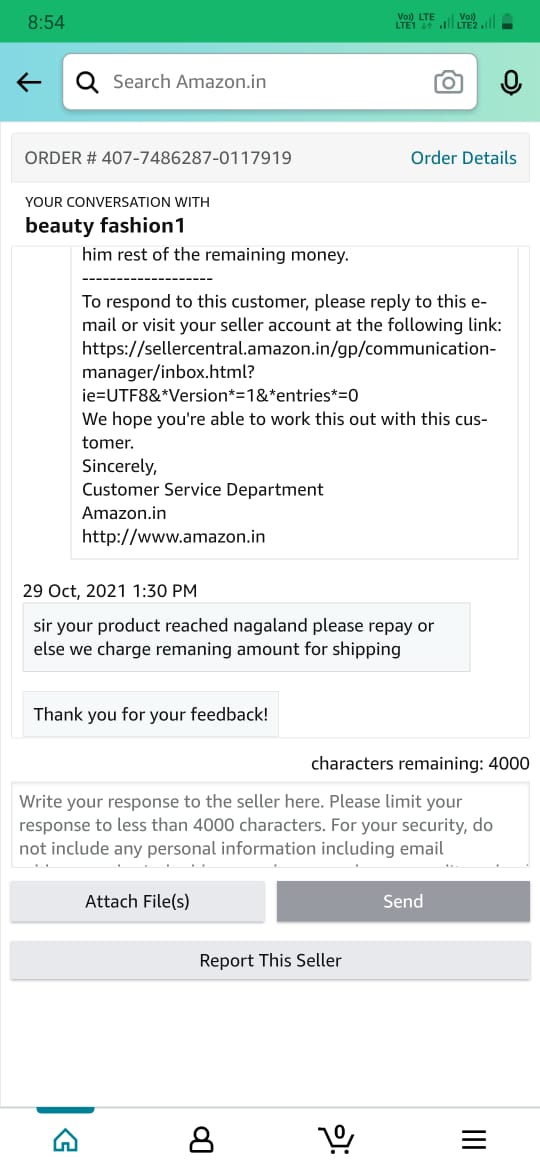Tap the search magnifier icon
Viewport: 540px width, 1170px height.
pyautogui.click(x=88, y=82)
